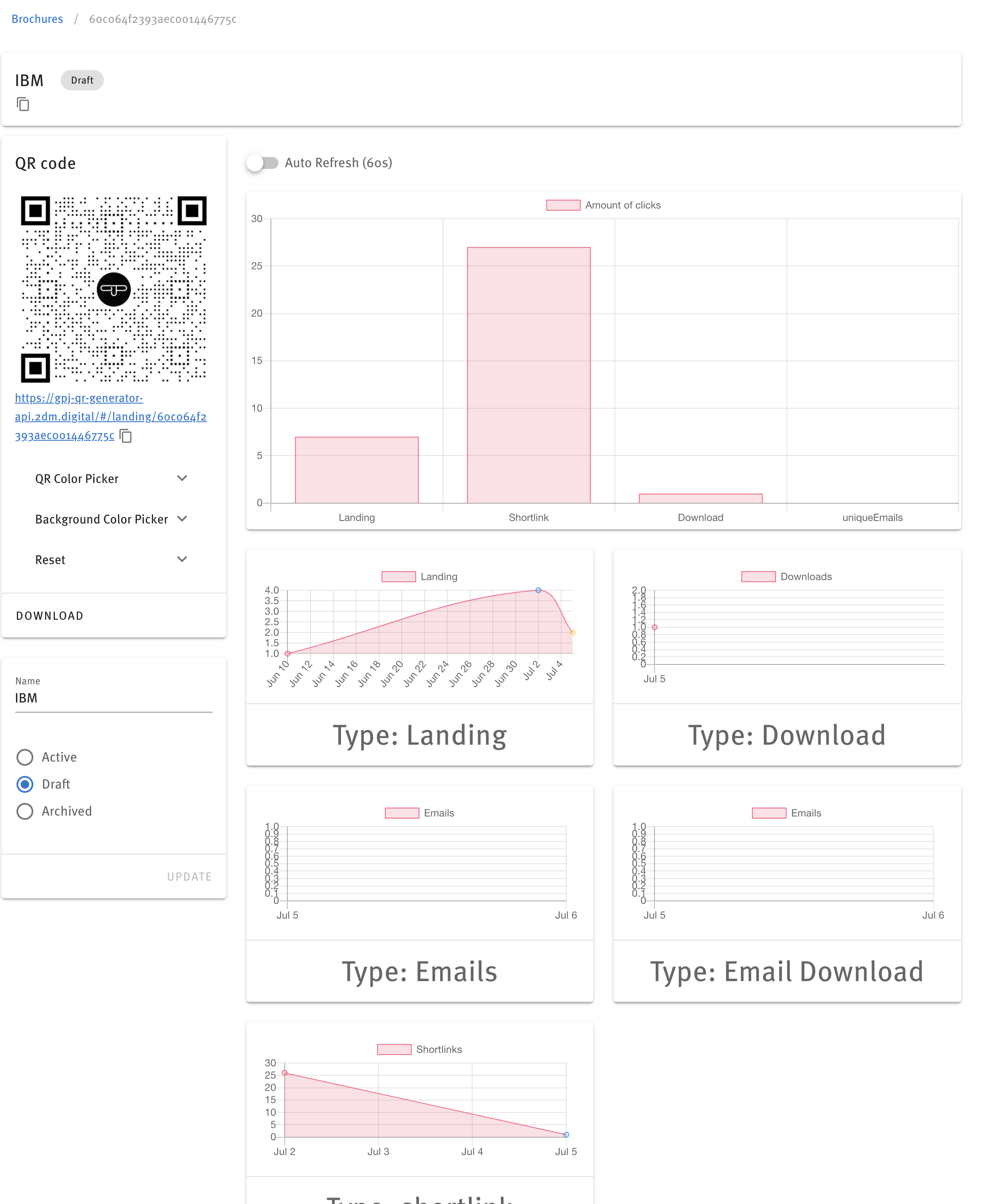Toggle Shortlinks chart legend swatch
This screenshot has width=995, height=1204.
394,1050
